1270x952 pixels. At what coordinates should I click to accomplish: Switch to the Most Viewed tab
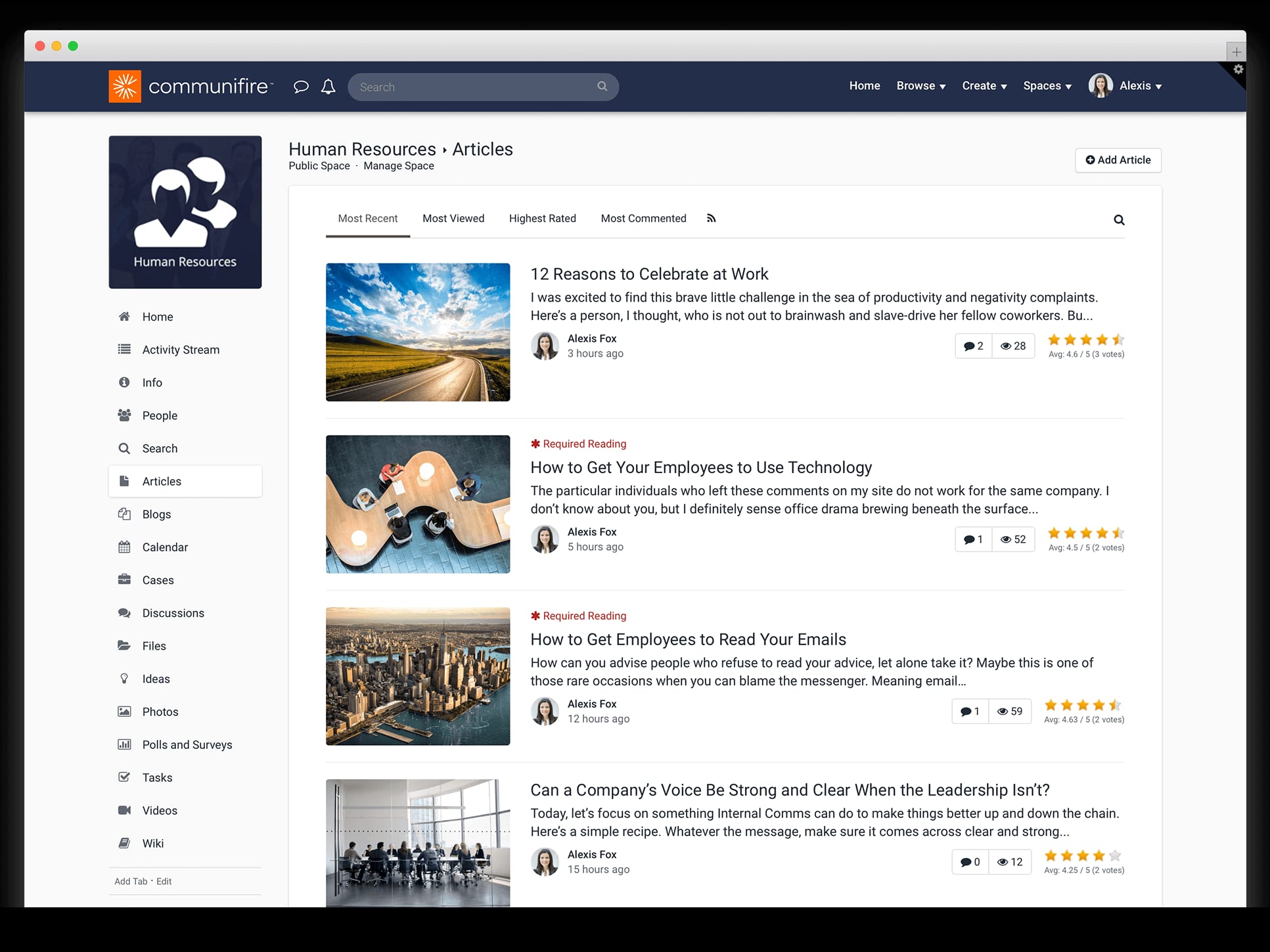(453, 217)
